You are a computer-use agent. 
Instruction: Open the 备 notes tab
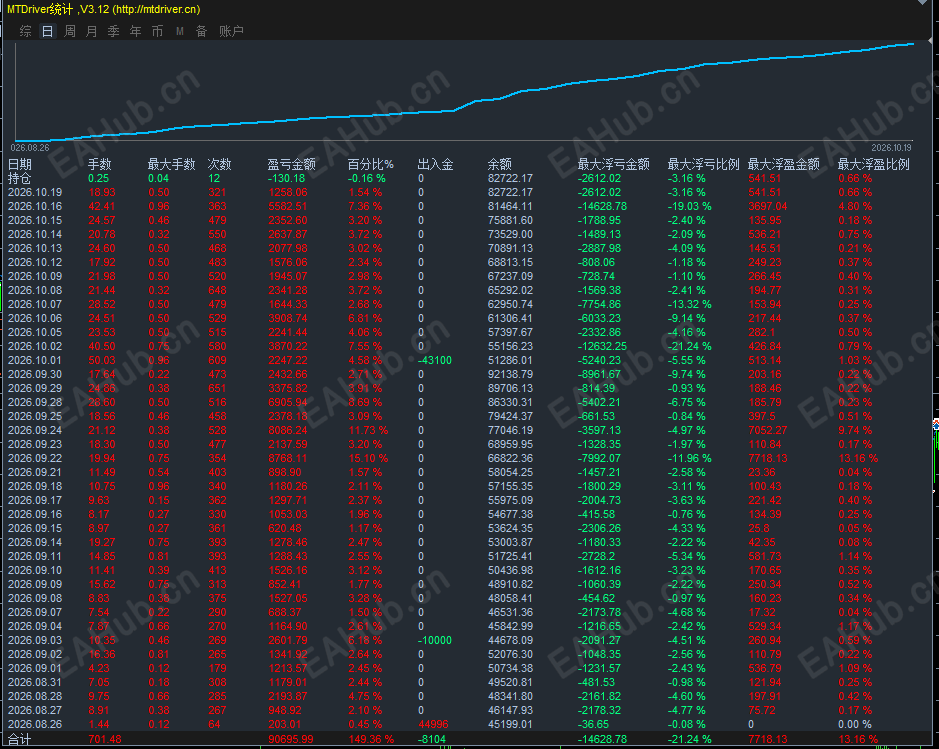[x=201, y=31]
